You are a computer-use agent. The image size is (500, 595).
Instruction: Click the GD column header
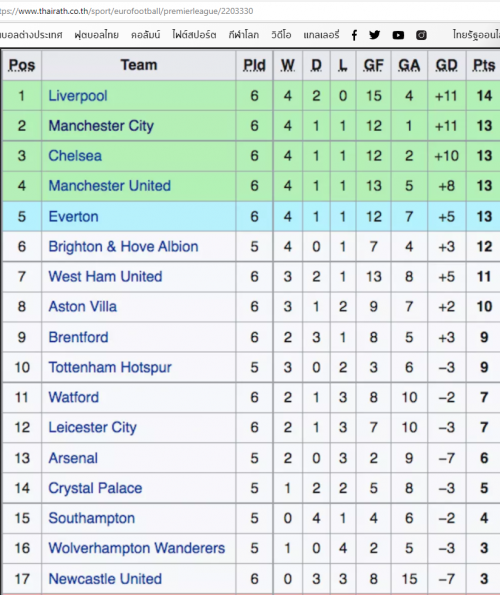(447, 65)
